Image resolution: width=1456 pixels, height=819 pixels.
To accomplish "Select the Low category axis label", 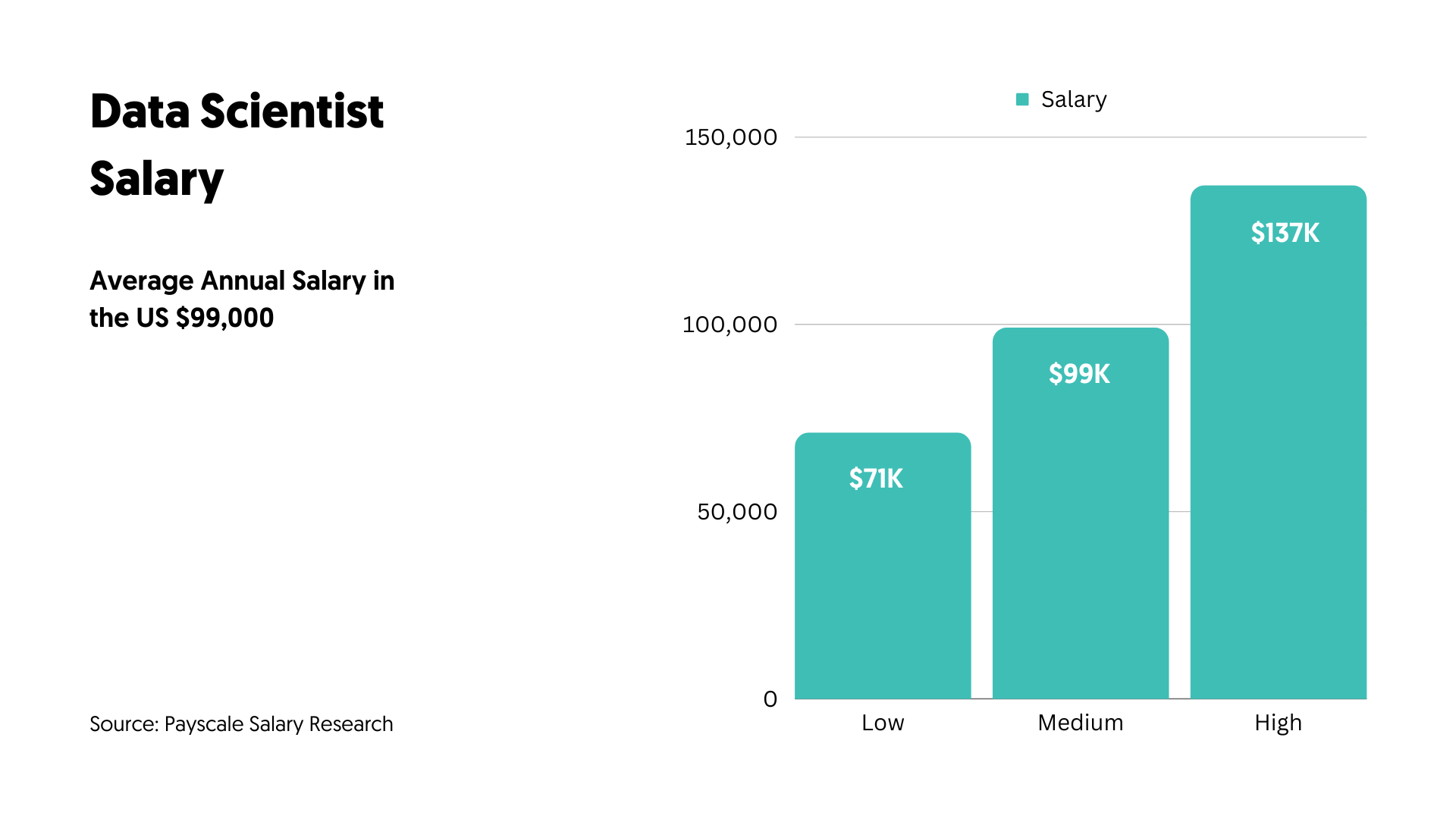I will point(883,723).
